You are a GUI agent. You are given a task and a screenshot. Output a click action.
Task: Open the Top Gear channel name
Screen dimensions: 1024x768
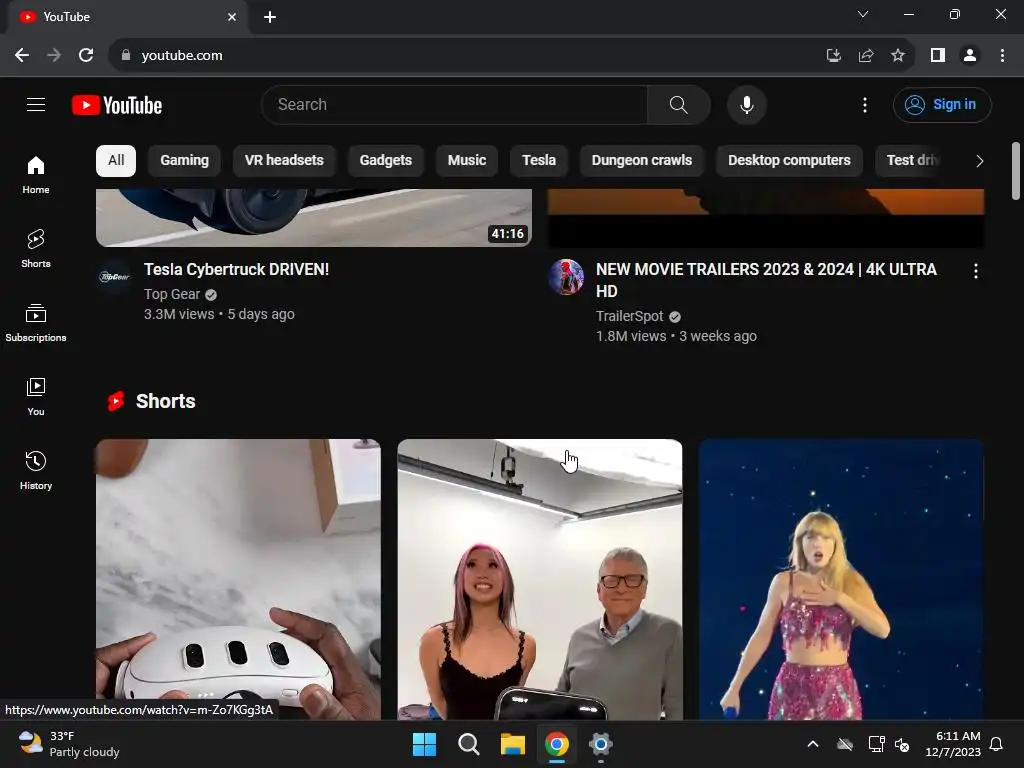[x=172, y=295]
